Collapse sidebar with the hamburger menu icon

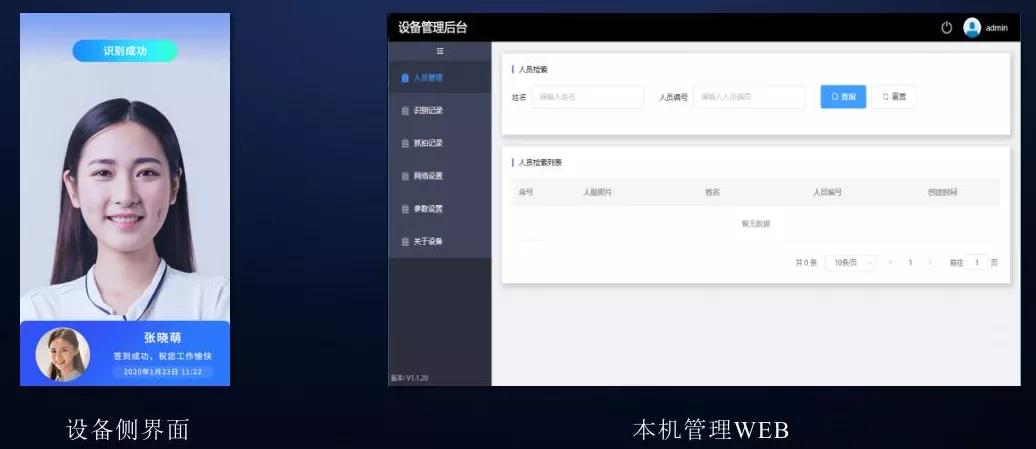[x=440, y=51]
